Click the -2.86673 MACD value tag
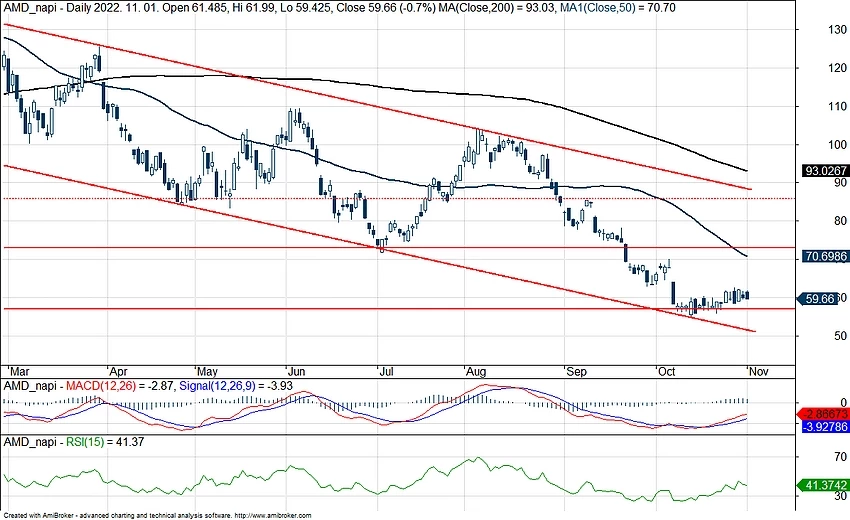850x520 pixels. pos(825,414)
